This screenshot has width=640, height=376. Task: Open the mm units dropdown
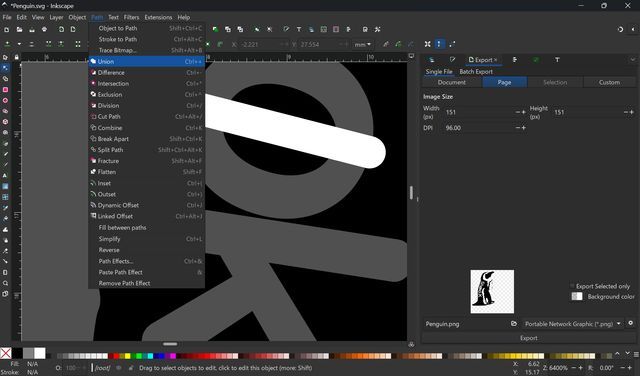click(x=362, y=44)
